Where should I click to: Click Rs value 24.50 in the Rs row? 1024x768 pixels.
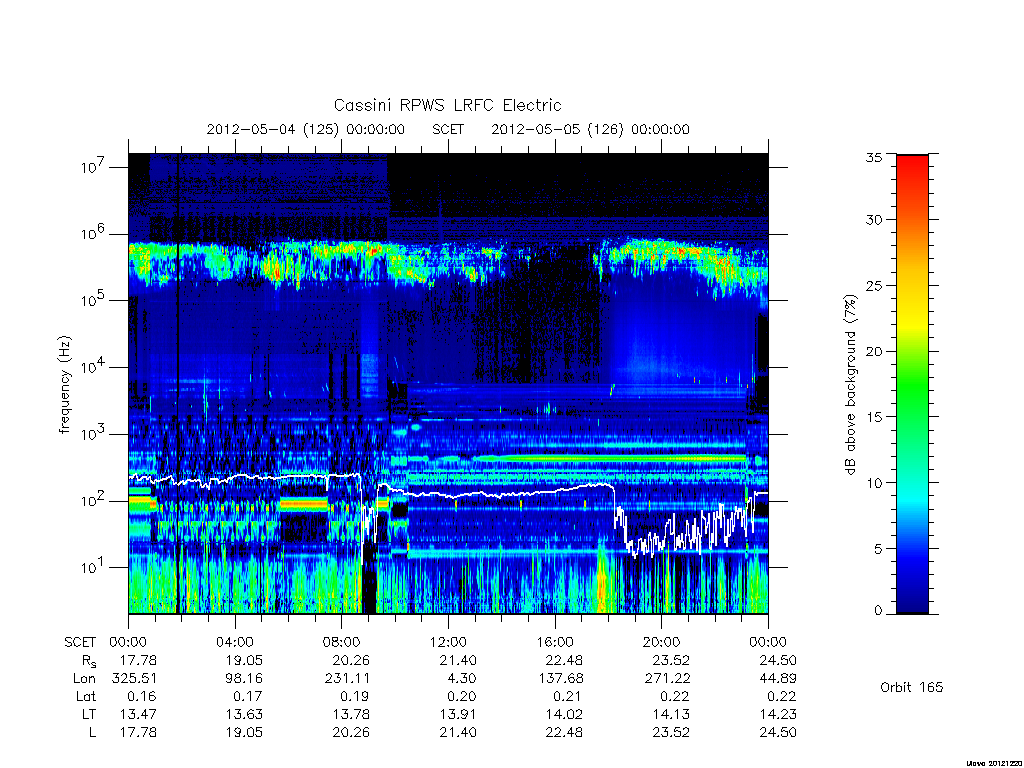click(x=778, y=660)
